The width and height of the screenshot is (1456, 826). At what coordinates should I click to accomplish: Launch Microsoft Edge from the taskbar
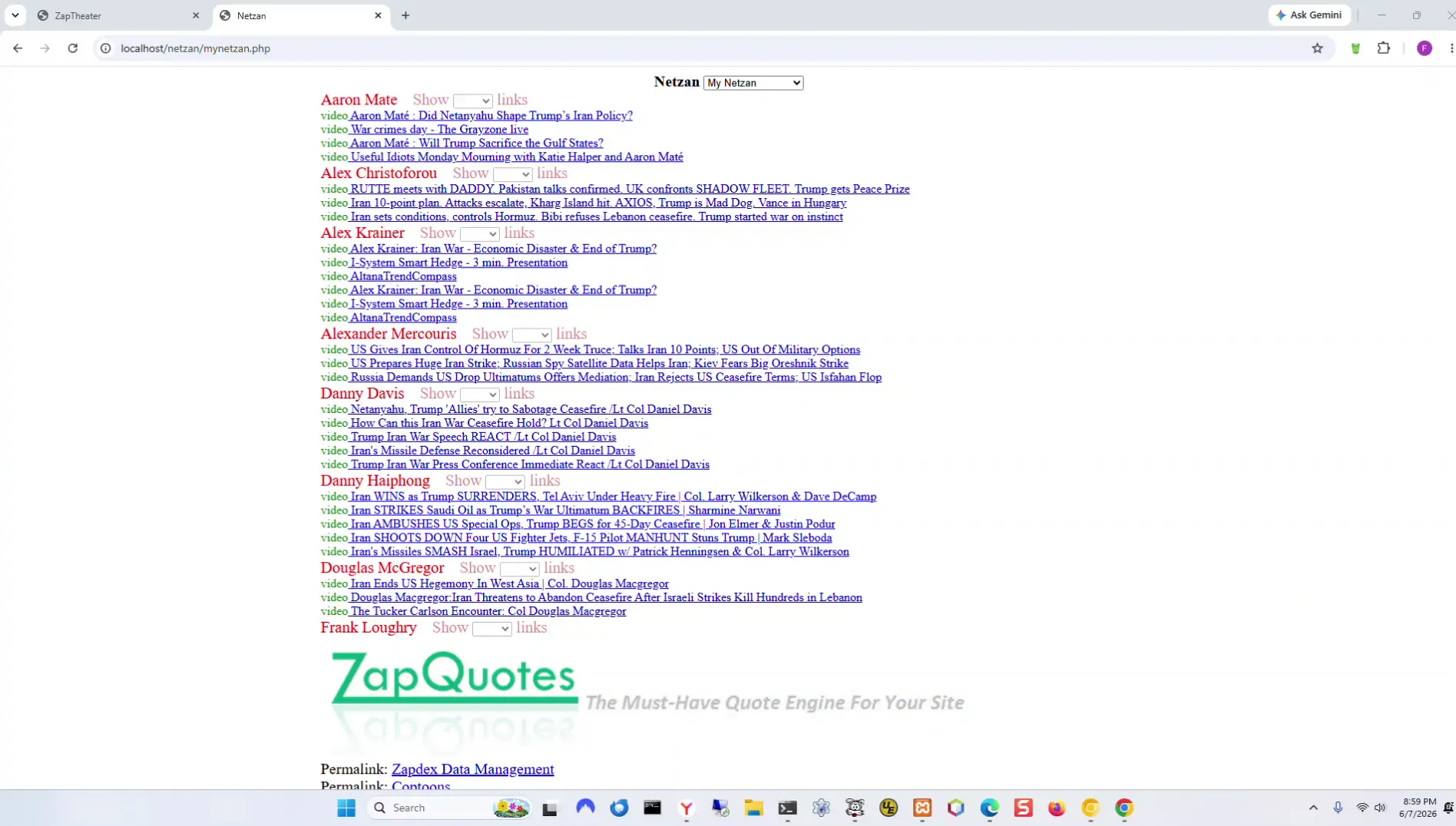coord(990,808)
